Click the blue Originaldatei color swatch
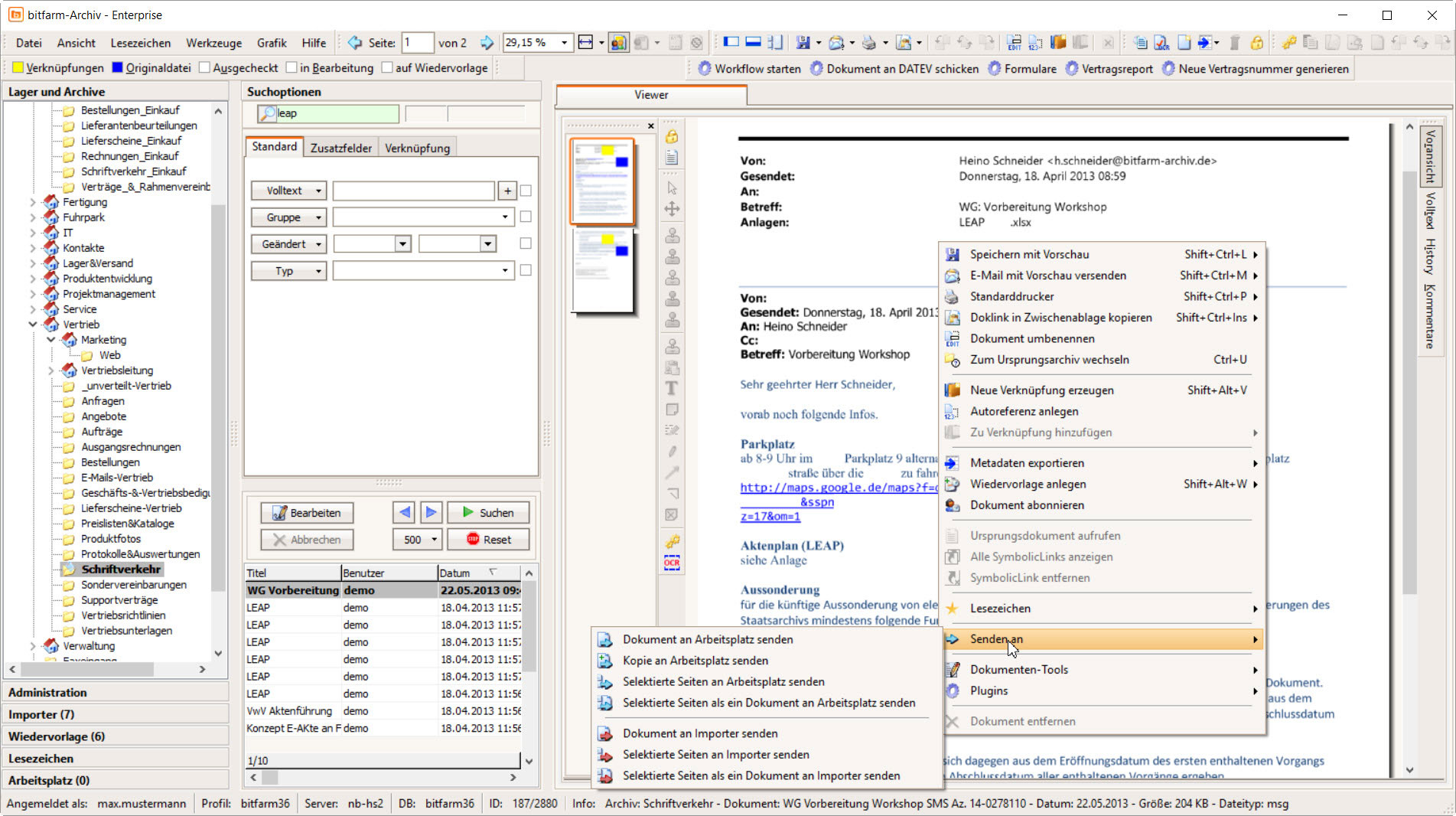1456x816 pixels. coord(117,67)
